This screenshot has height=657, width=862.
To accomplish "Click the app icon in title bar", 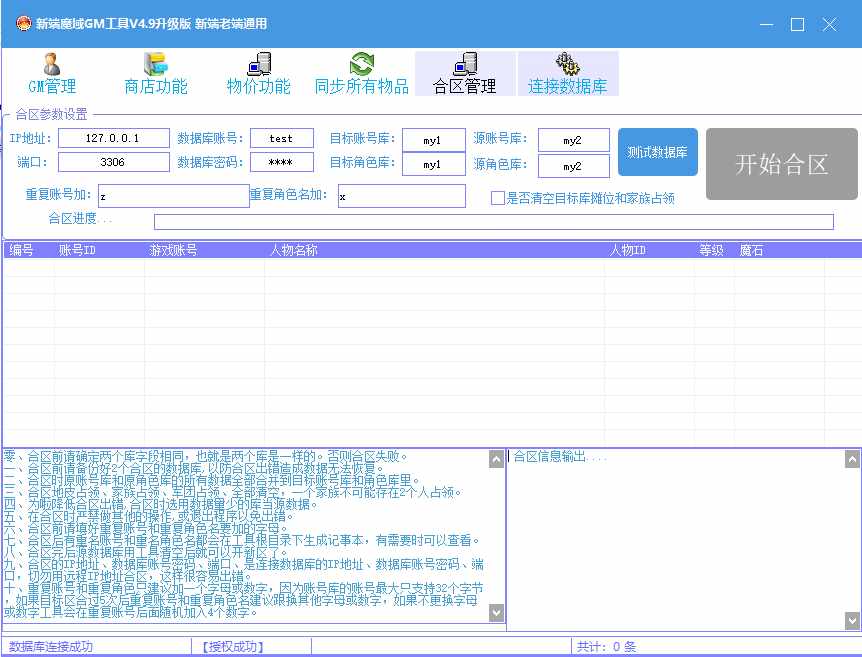I will [x=24, y=24].
